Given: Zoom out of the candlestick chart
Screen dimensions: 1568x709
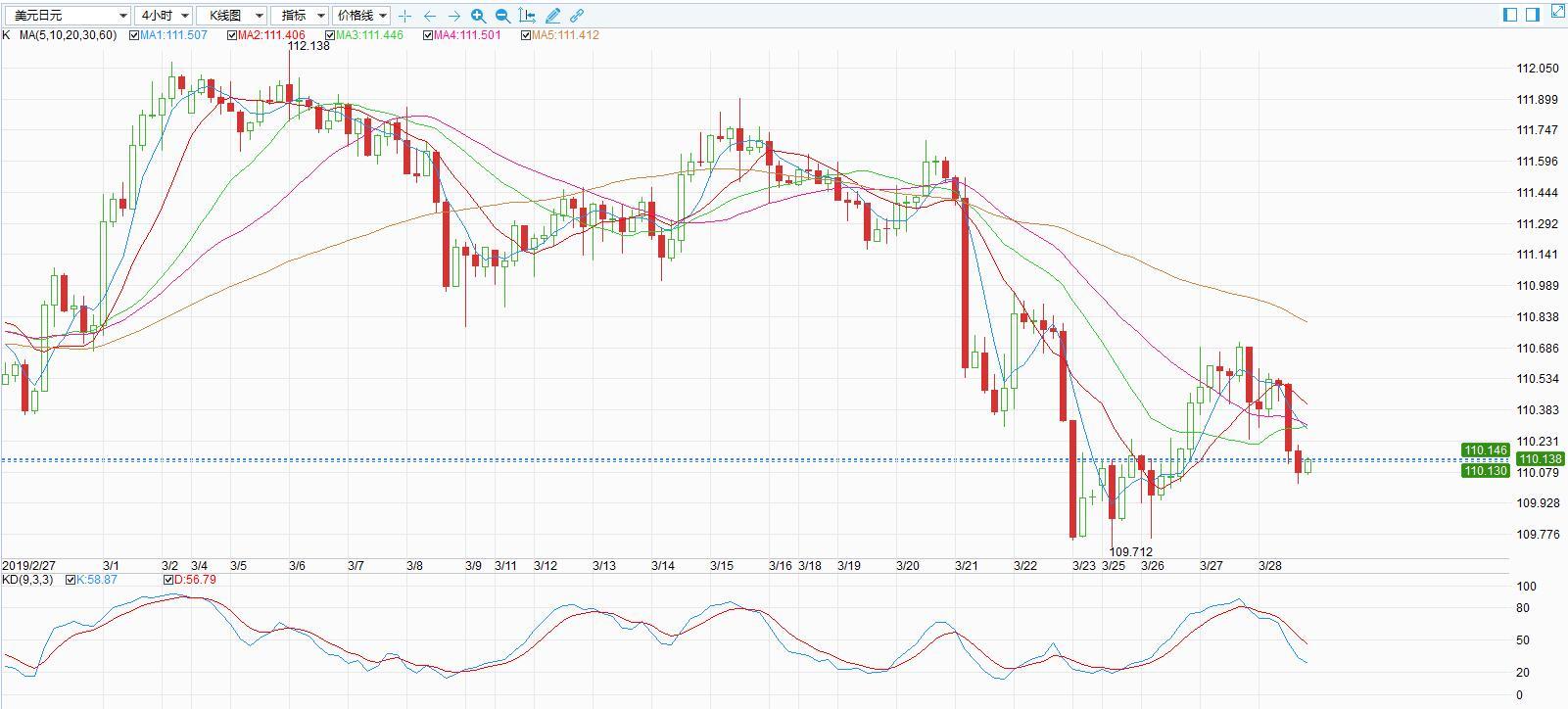Looking at the screenshot, I should (502, 16).
